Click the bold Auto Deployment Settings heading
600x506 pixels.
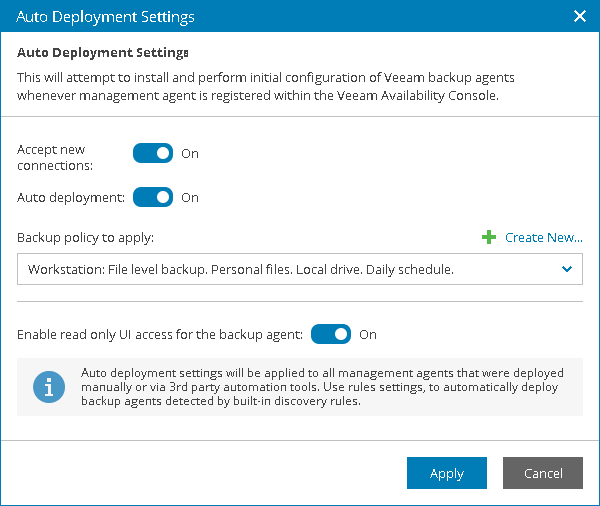(x=103, y=51)
